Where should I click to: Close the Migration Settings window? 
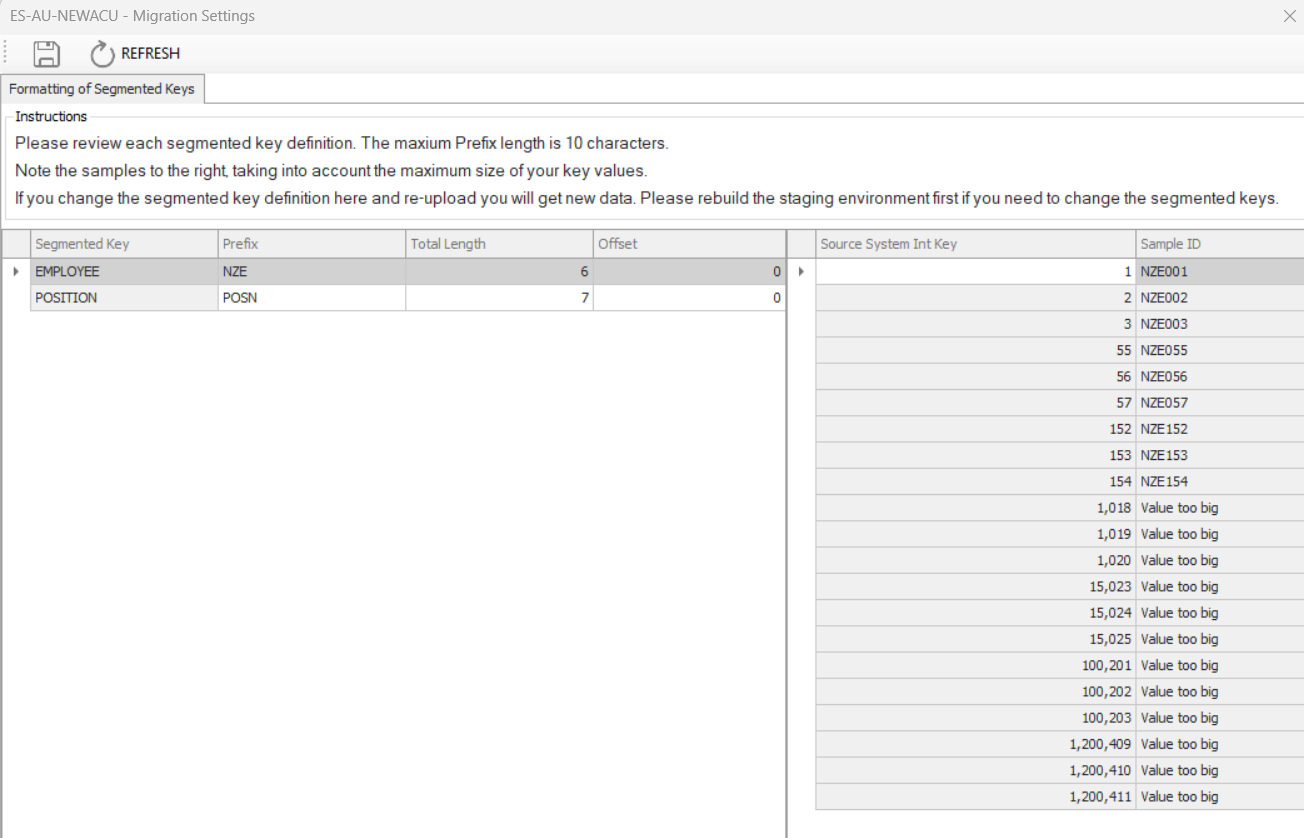[1289, 16]
